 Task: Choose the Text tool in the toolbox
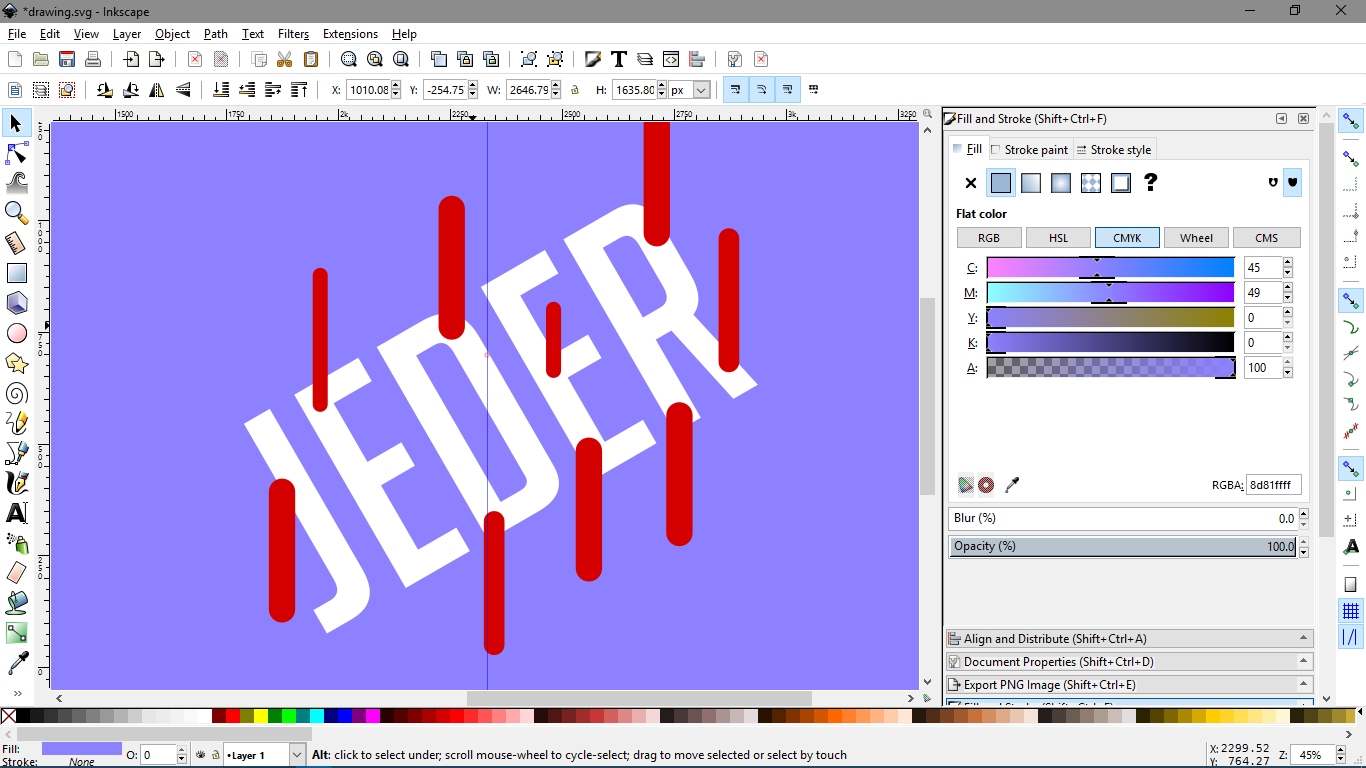coord(16,513)
